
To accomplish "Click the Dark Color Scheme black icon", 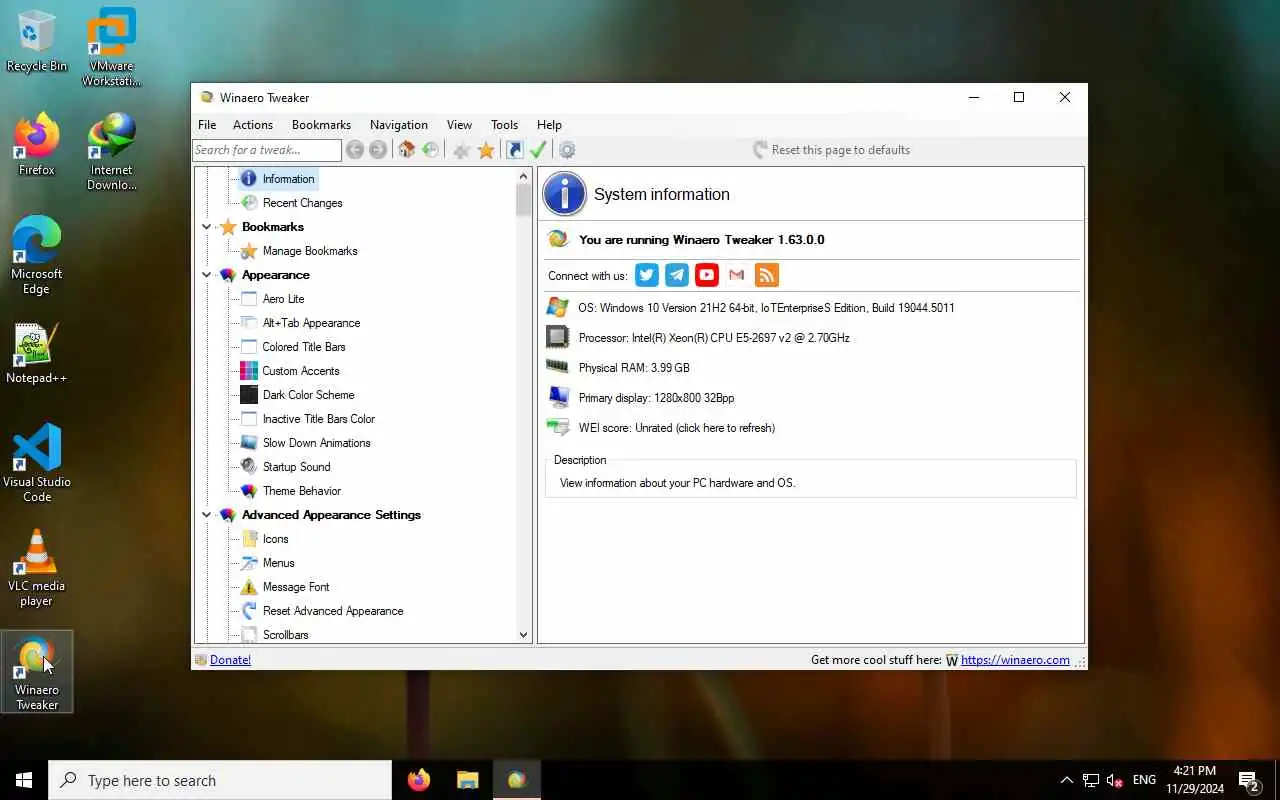I will point(249,395).
